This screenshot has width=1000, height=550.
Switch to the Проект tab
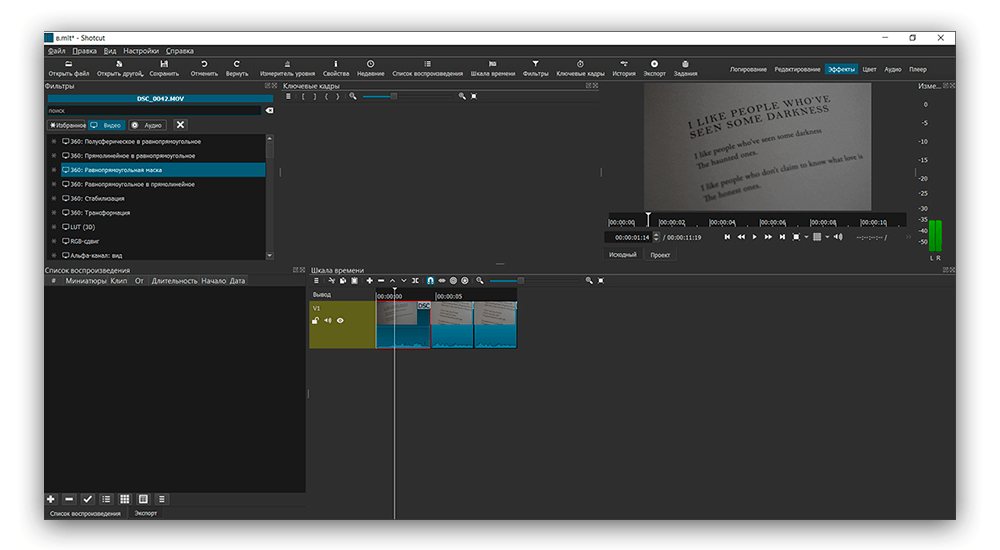tap(660, 255)
